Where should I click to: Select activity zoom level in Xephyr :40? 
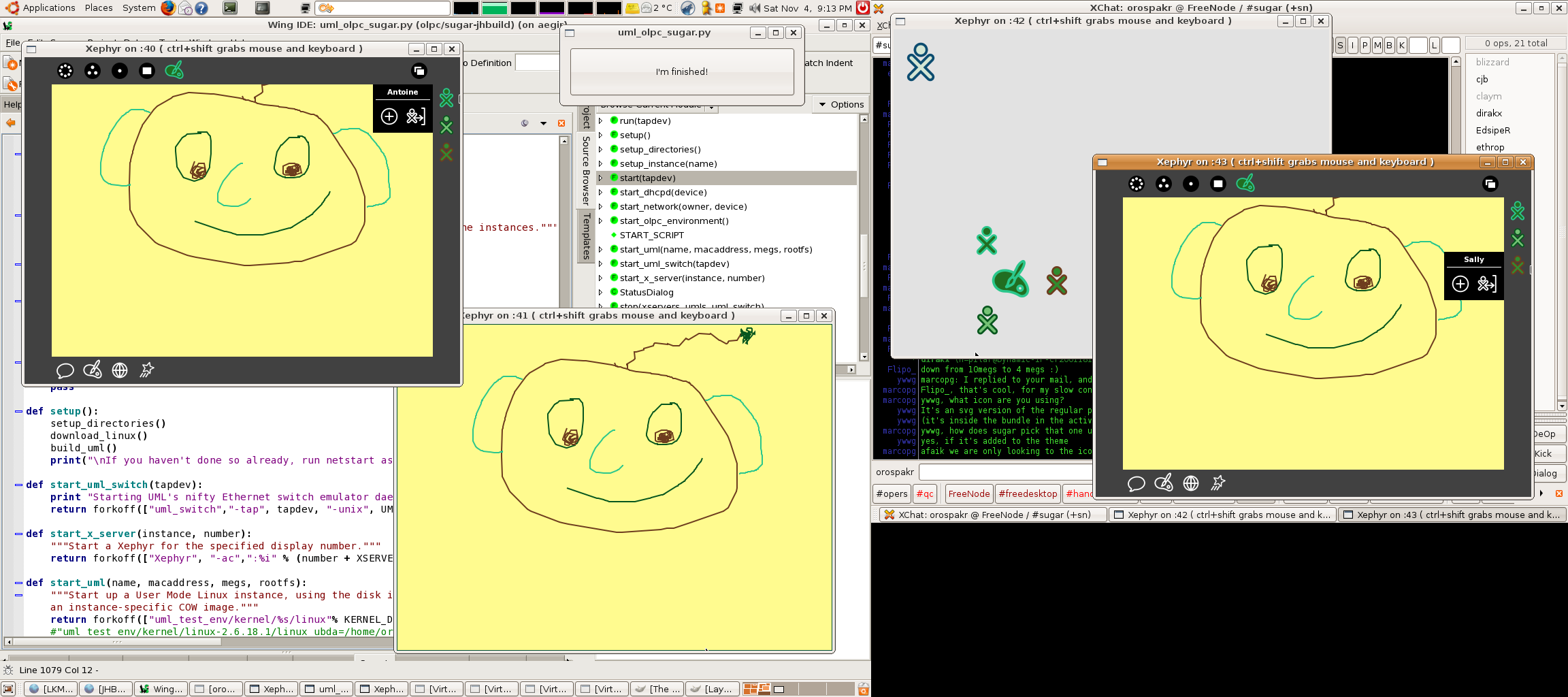coord(147,71)
